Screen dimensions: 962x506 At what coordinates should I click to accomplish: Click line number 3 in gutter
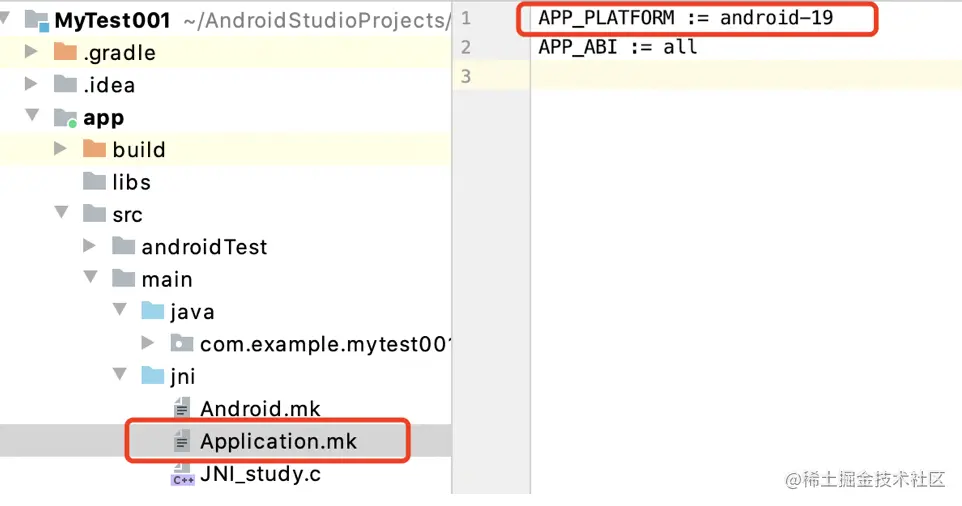coord(466,77)
